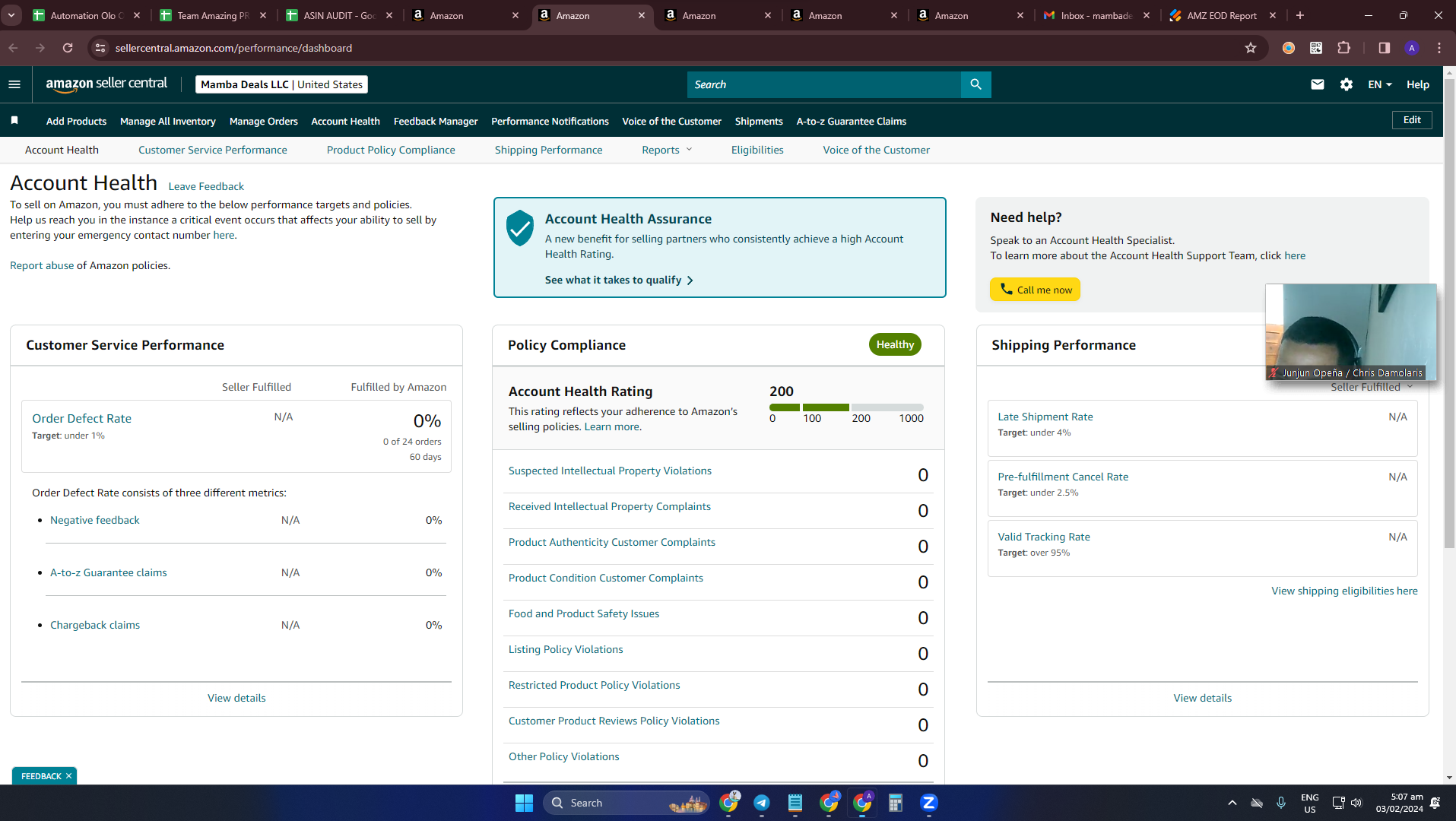Open the Late Shipment Rate link
1456x821 pixels.
1045,417
